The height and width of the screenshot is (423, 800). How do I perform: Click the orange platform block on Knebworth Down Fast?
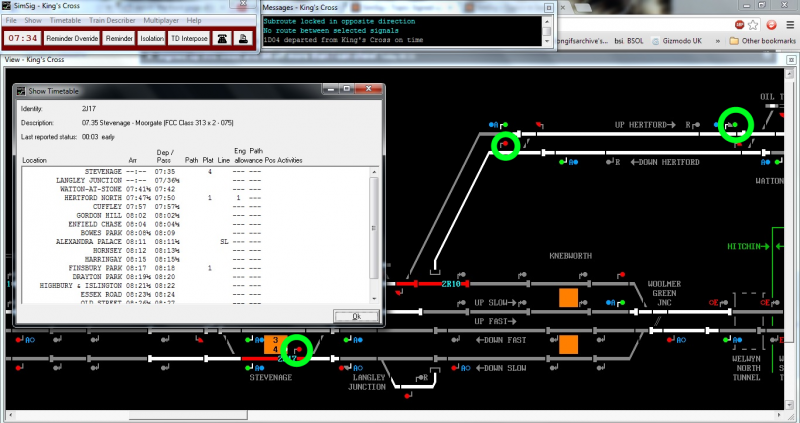tap(568, 344)
